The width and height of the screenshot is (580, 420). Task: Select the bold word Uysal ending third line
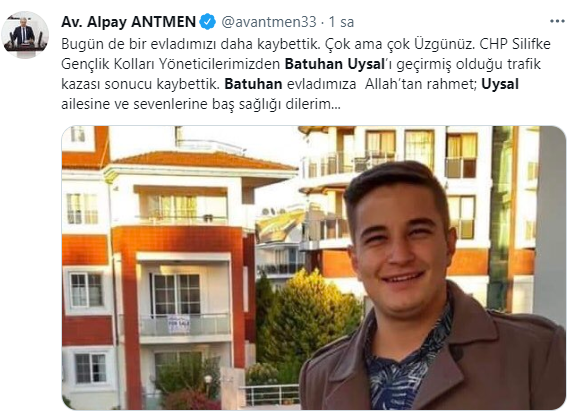(x=500, y=84)
